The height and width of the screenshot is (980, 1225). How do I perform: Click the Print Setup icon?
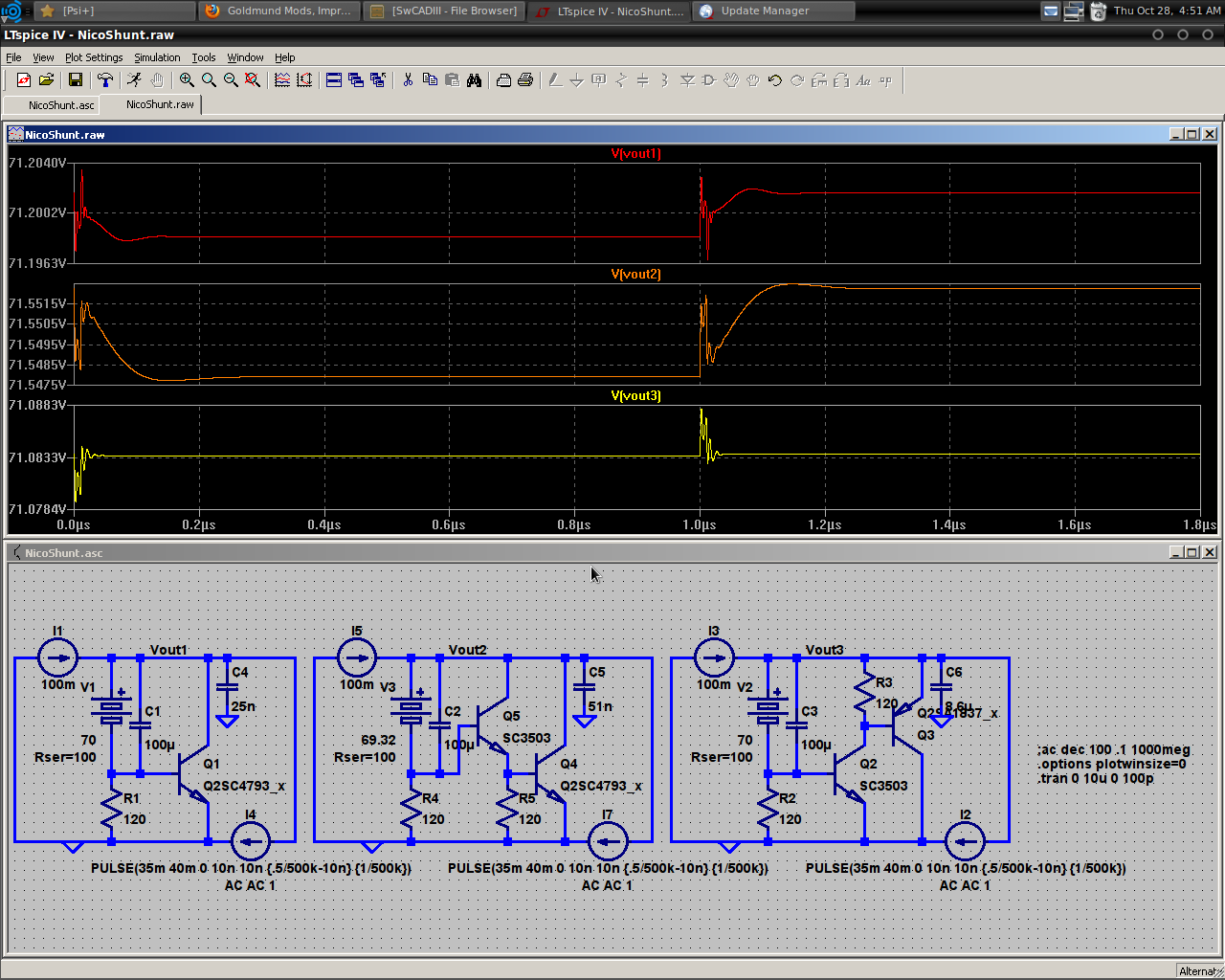pyautogui.click(x=503, y=80)
